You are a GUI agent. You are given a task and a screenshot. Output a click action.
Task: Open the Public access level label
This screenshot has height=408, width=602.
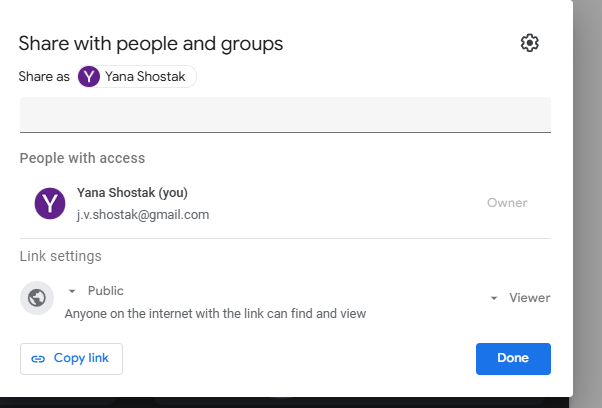106,291
